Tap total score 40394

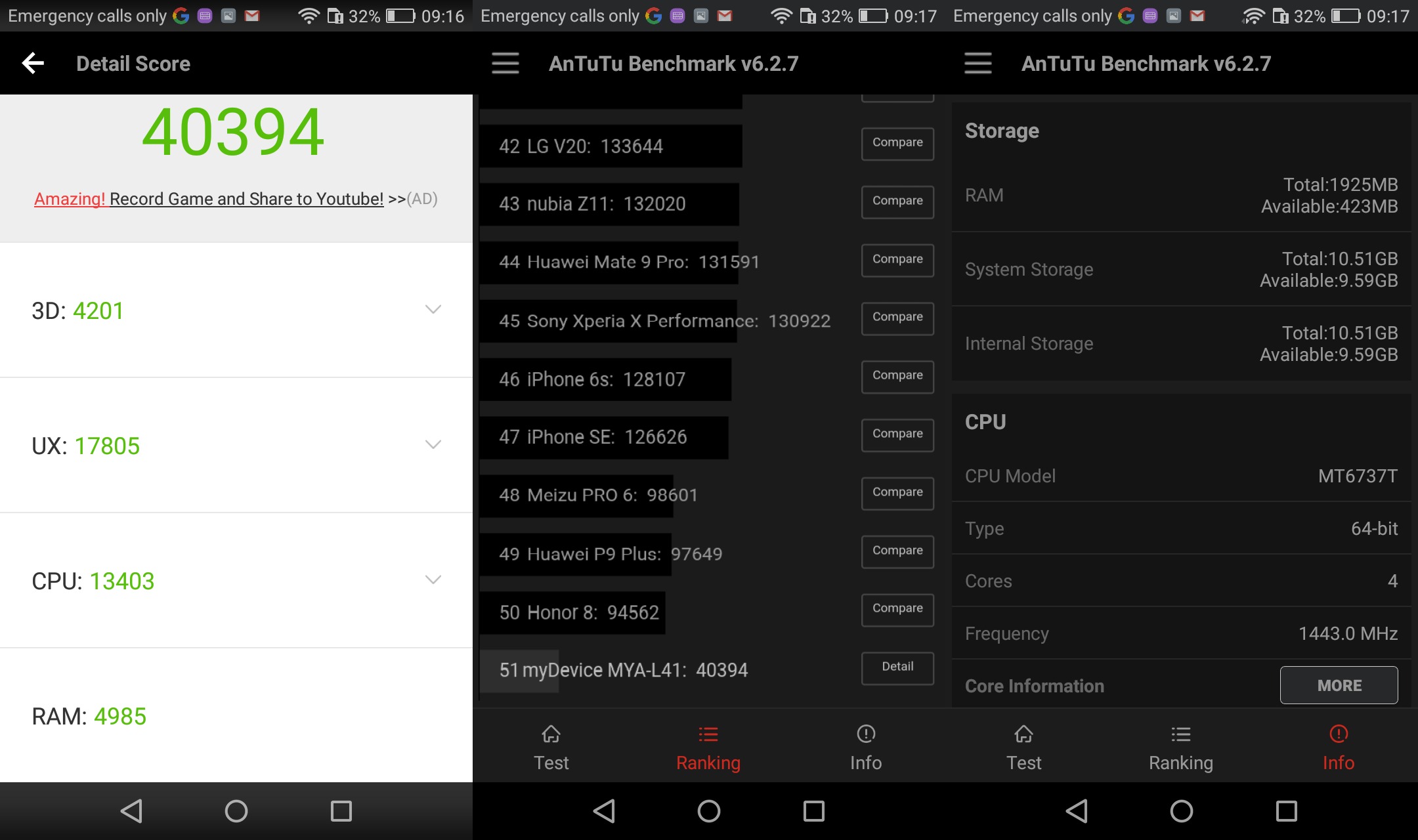[233, 132]
